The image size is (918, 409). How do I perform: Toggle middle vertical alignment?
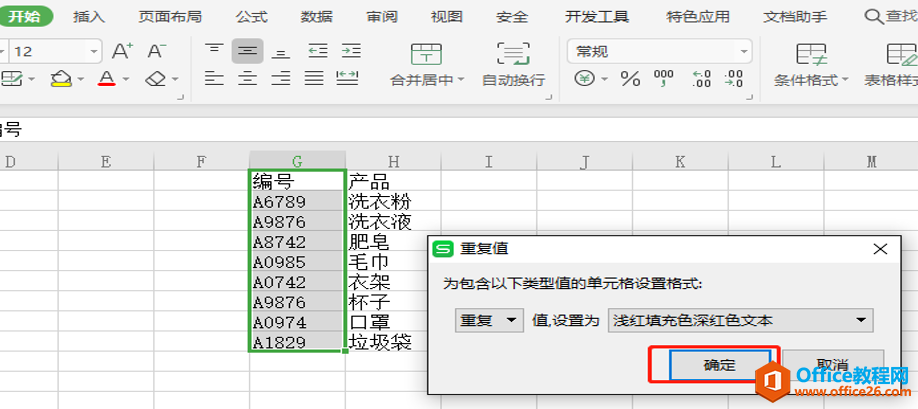pos(248,51)
